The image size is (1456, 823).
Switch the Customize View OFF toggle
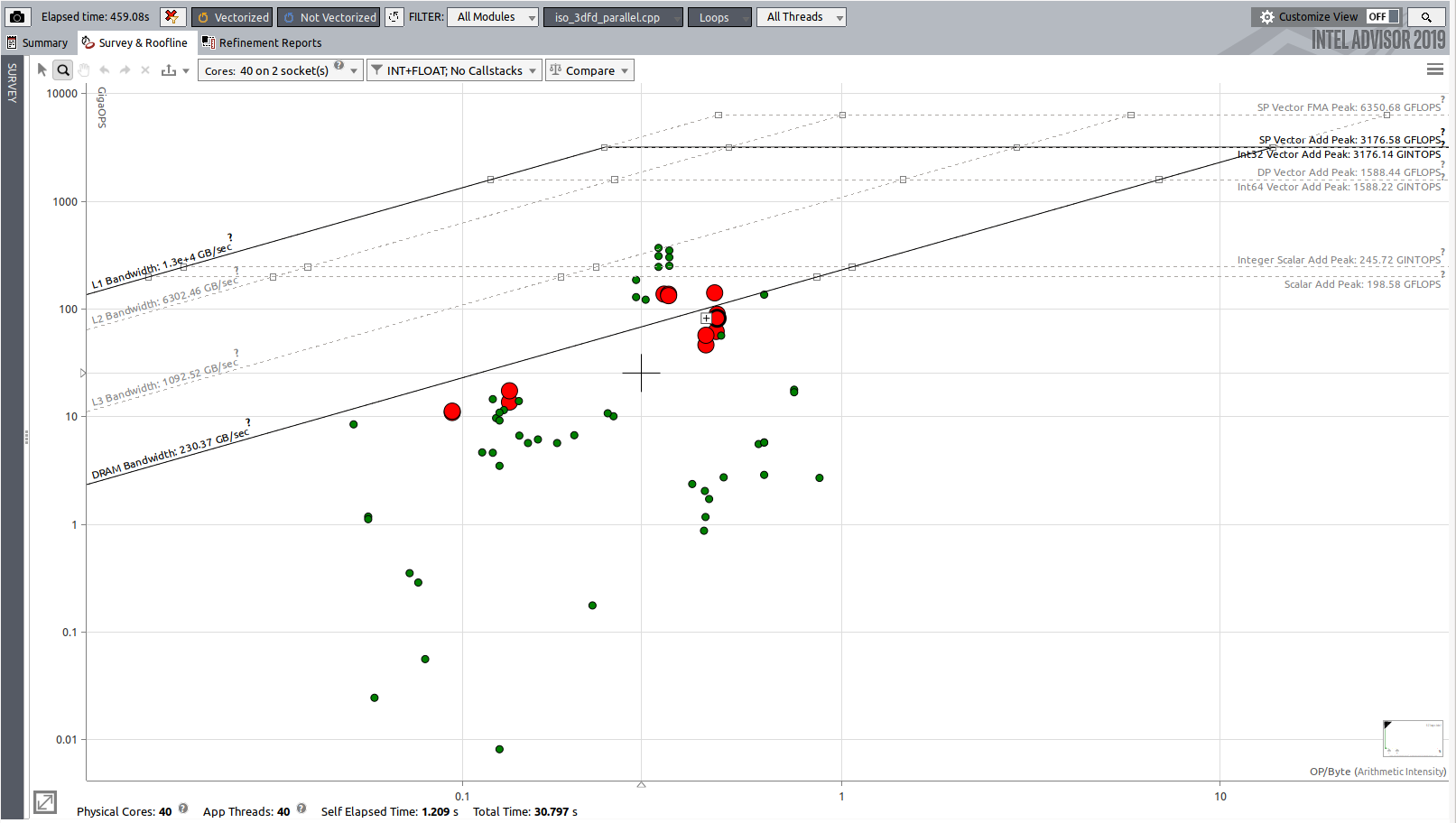(x=1382, y=17)
